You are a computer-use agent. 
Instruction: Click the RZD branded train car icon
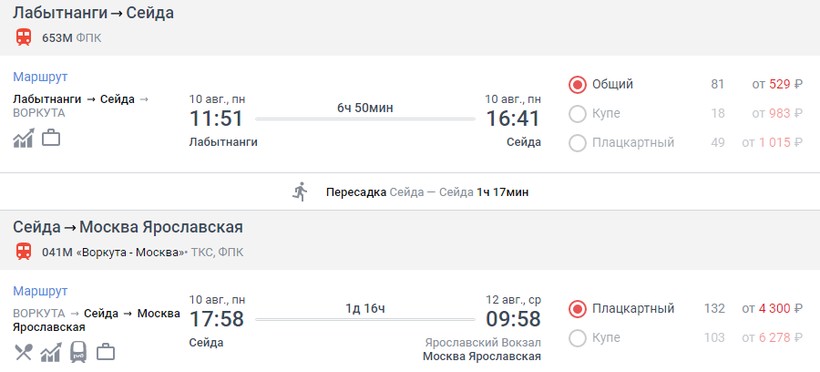[78, 352]
